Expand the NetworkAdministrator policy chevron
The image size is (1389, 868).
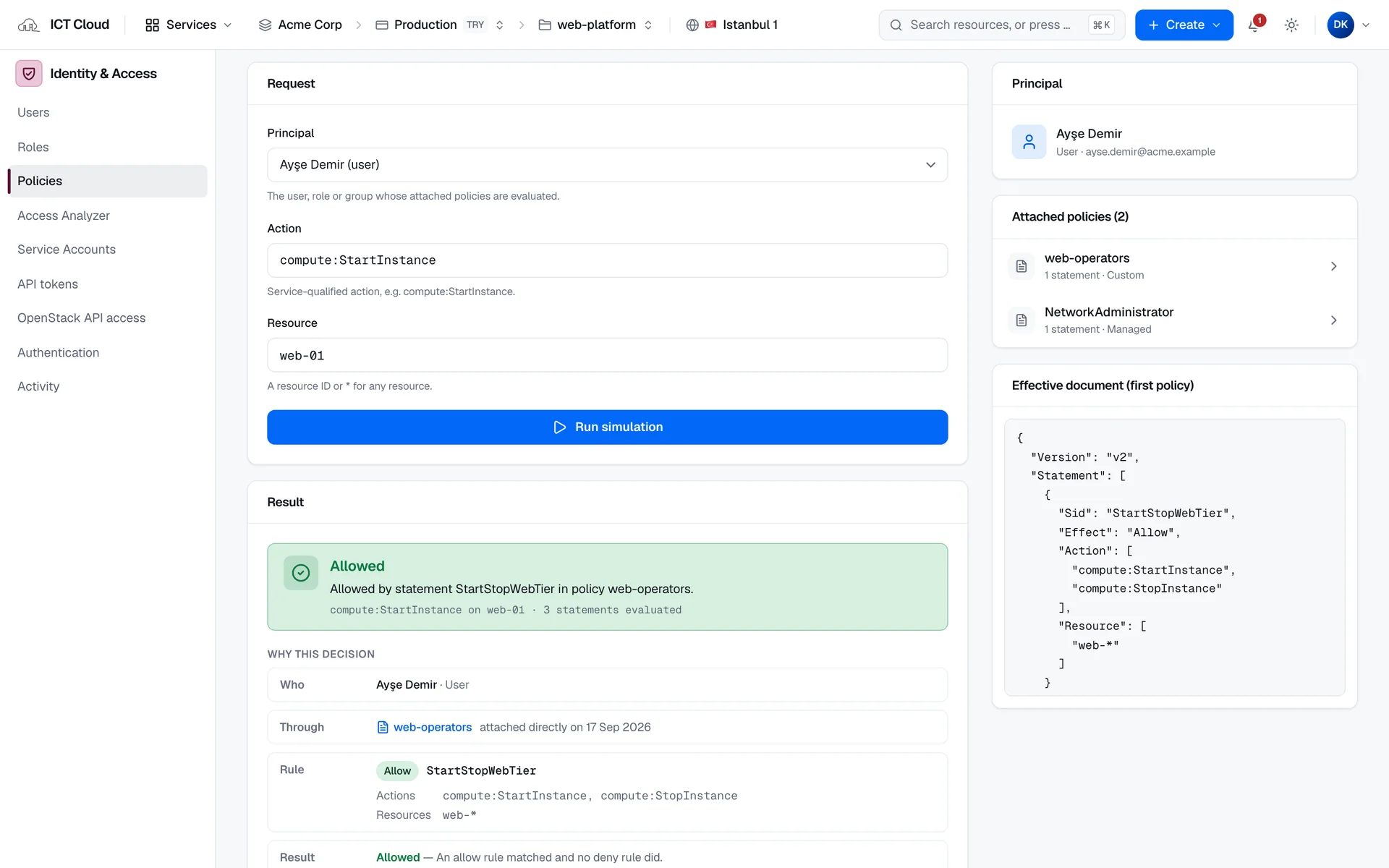1334,320
